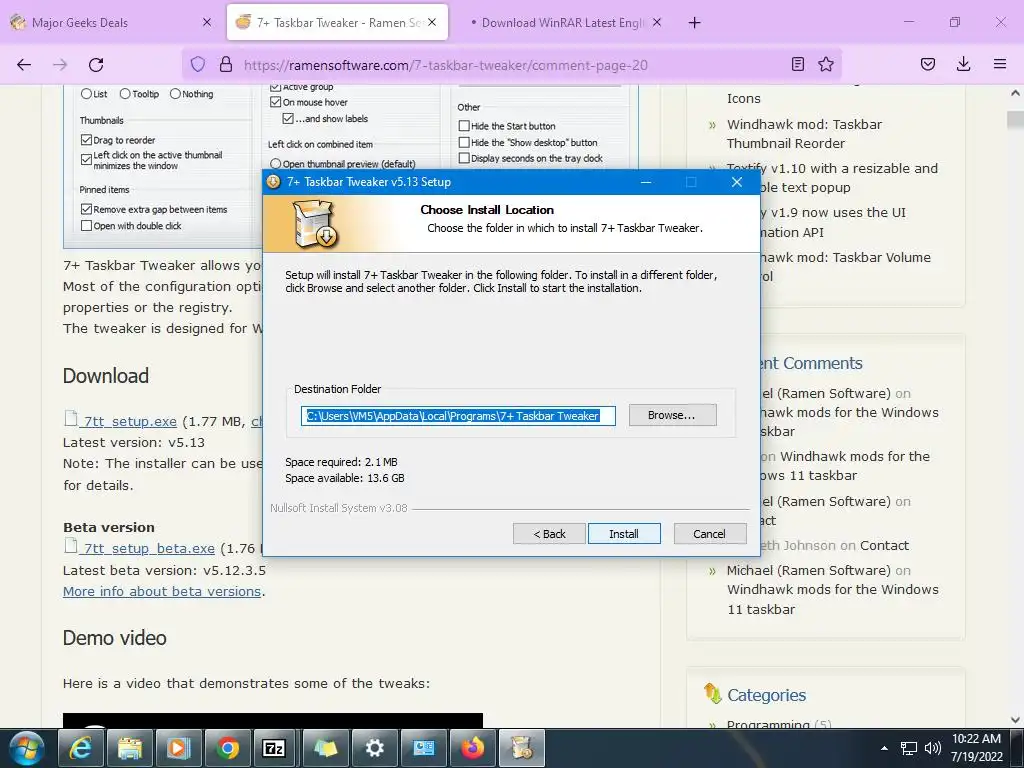Select the Tooltip radio option
This screenshot has height=768, width=1024.
125,94
